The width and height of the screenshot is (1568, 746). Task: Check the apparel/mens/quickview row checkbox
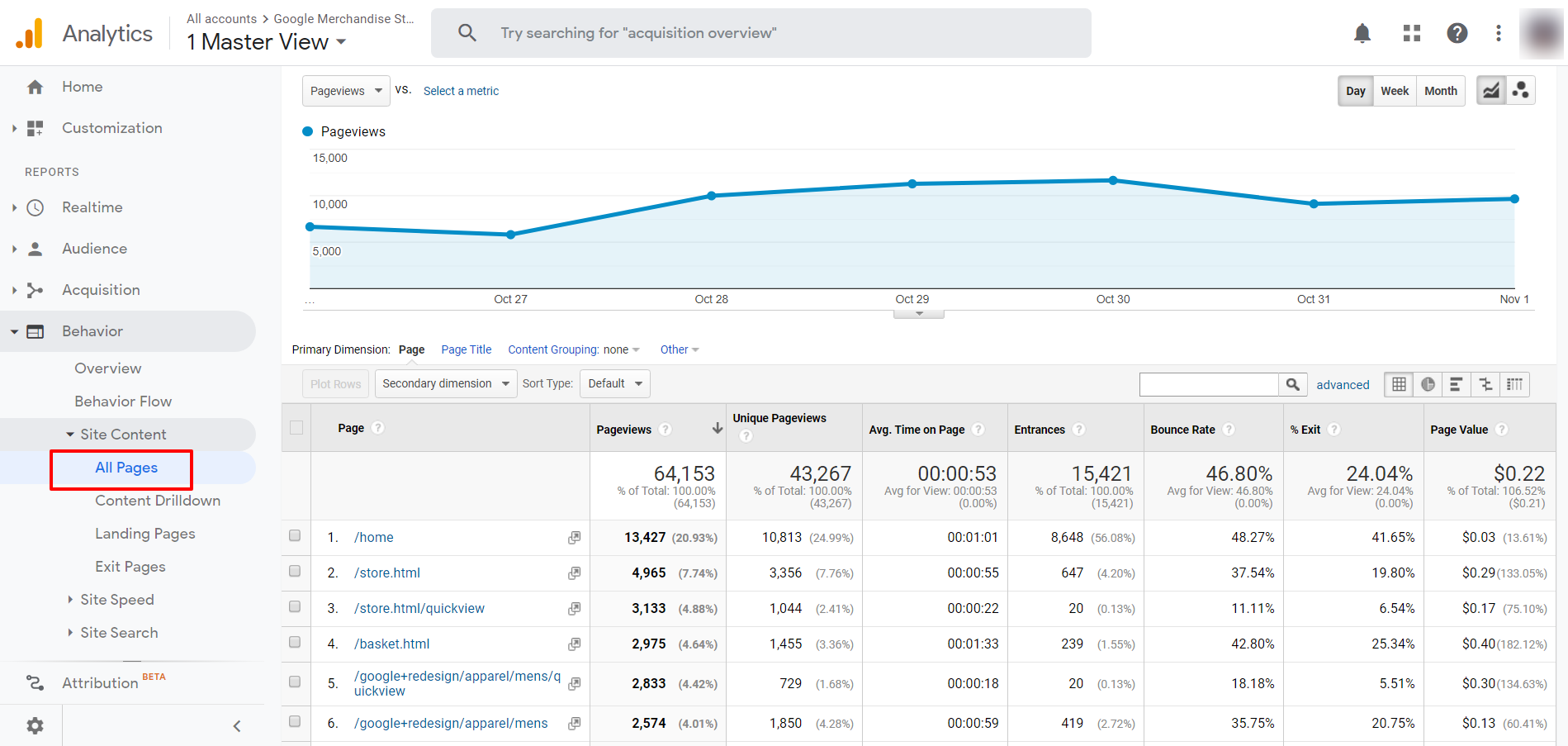point(295,682)
